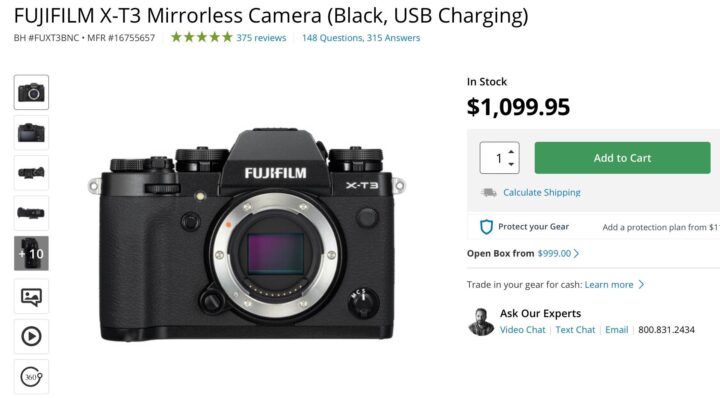
Task: Start a Video Chat with experts
Action: pyautogui.click(x=523, y=330)
